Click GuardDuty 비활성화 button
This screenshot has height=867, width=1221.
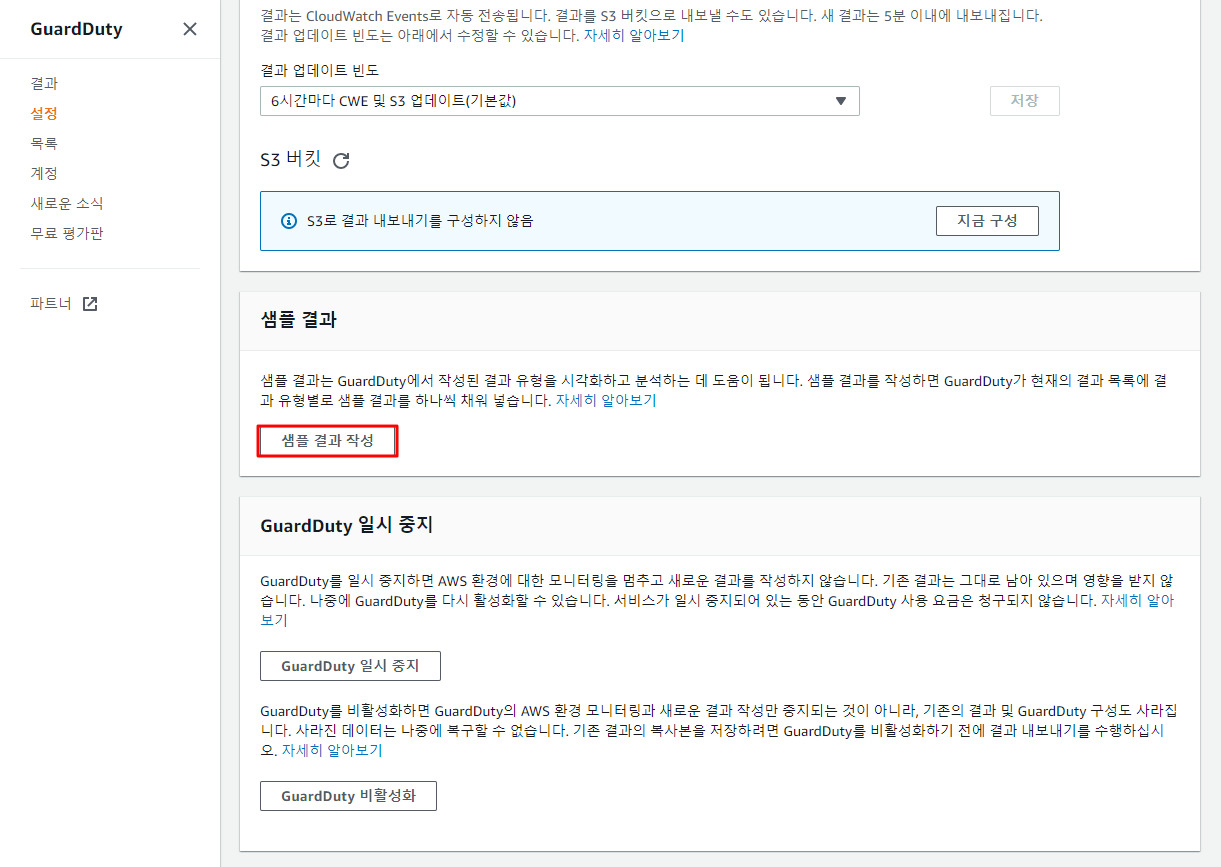click(x=348, y=796)
